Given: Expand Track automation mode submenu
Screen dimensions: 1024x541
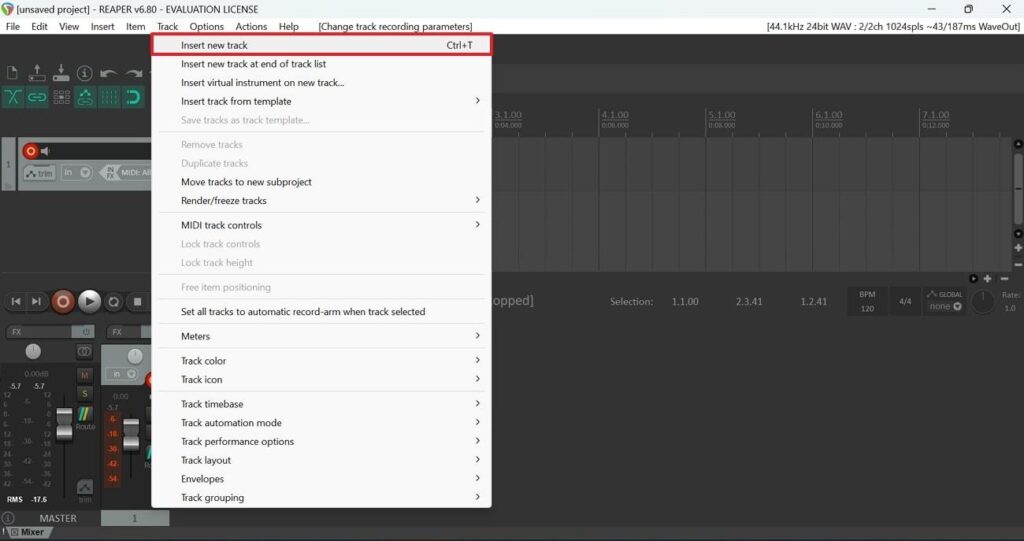Looking at the screenshot, I should click(321, 423).
